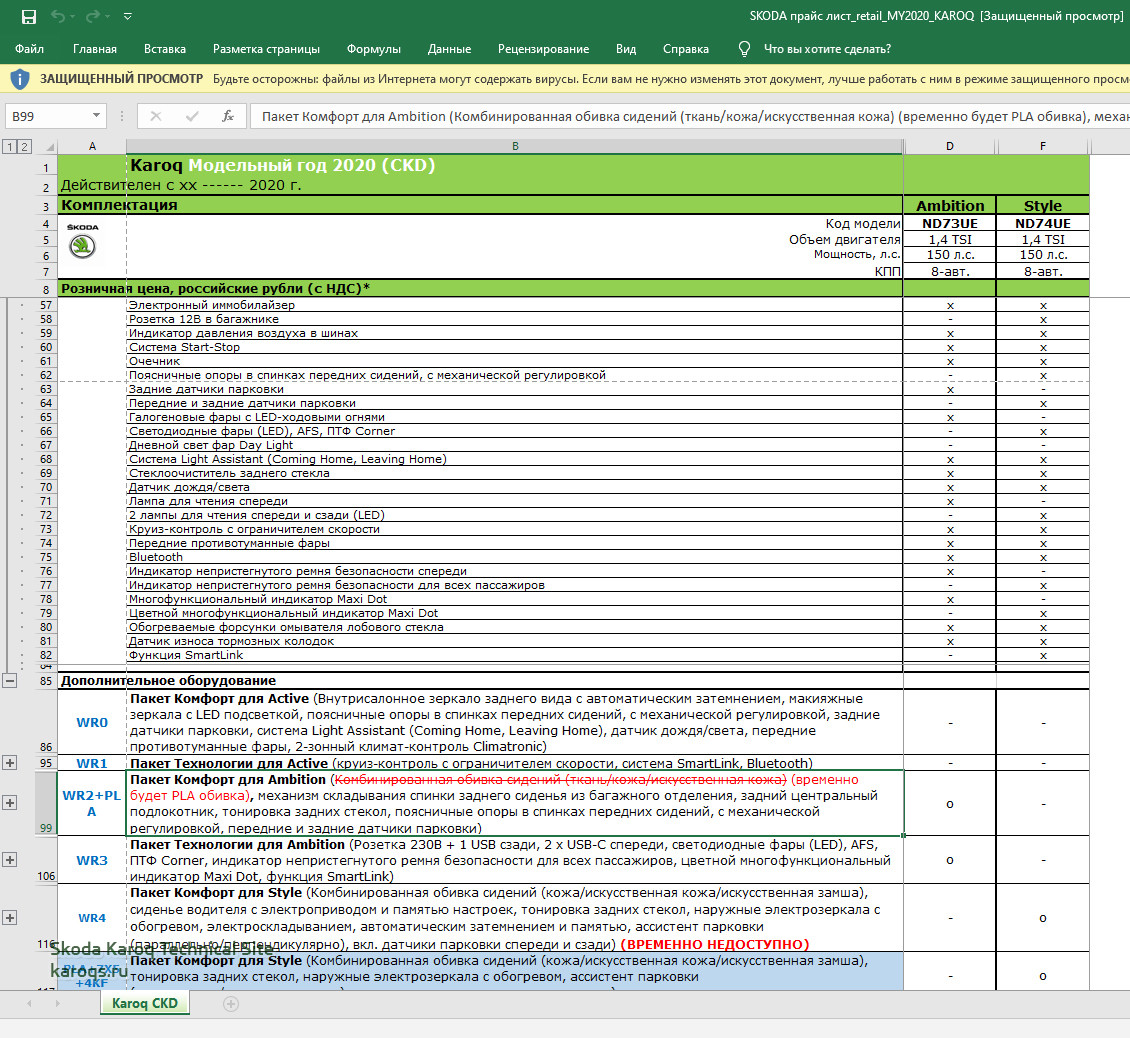This screenshot has width=1130, height=1038.
Task: Click the 'Функция SmartLink' cell in row 82
Action: coord(515,655)
